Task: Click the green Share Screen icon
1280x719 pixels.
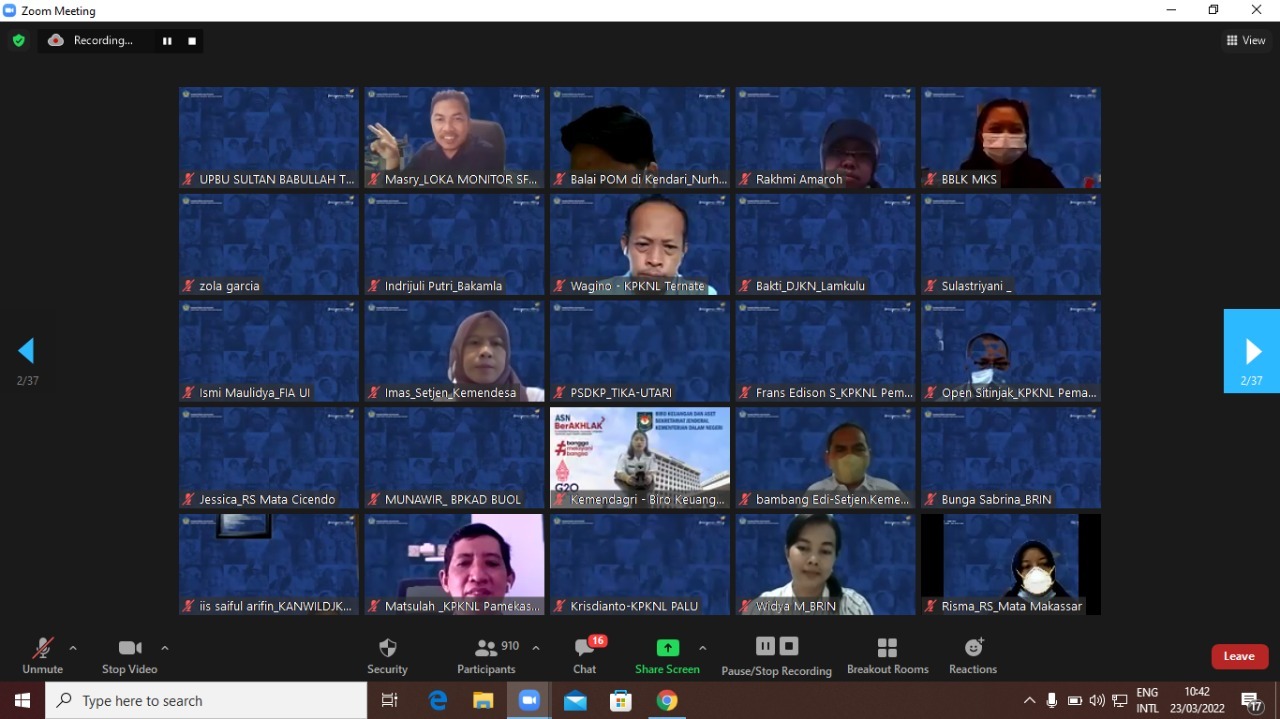Action: point(667,647)
